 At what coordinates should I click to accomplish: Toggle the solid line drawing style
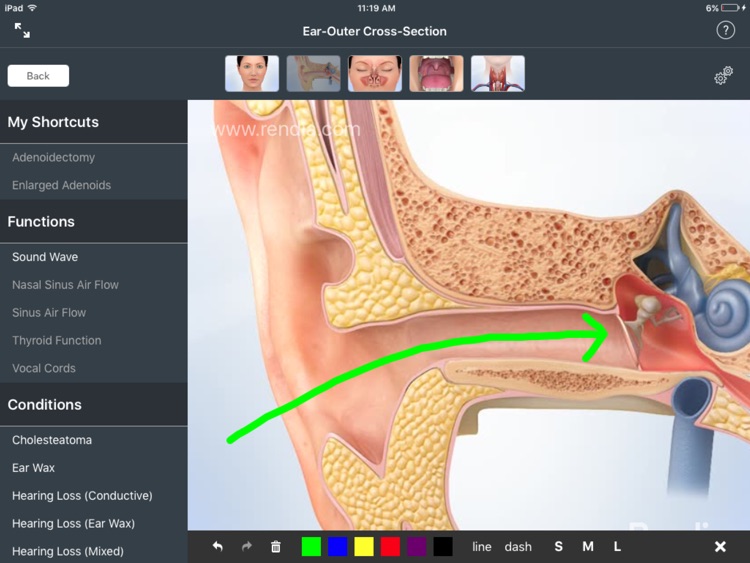pos(482,546)
